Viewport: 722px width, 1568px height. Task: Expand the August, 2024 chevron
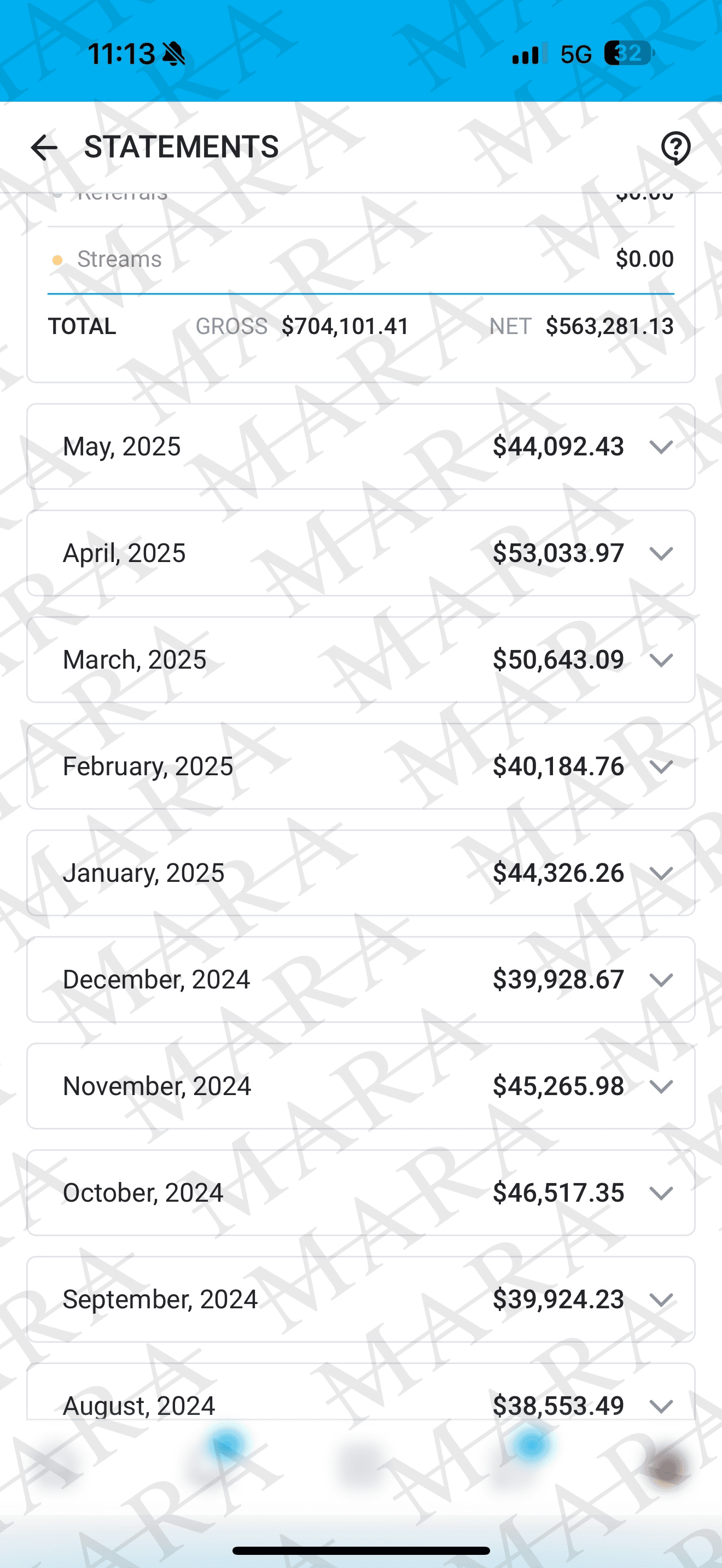pos(661,1406)
